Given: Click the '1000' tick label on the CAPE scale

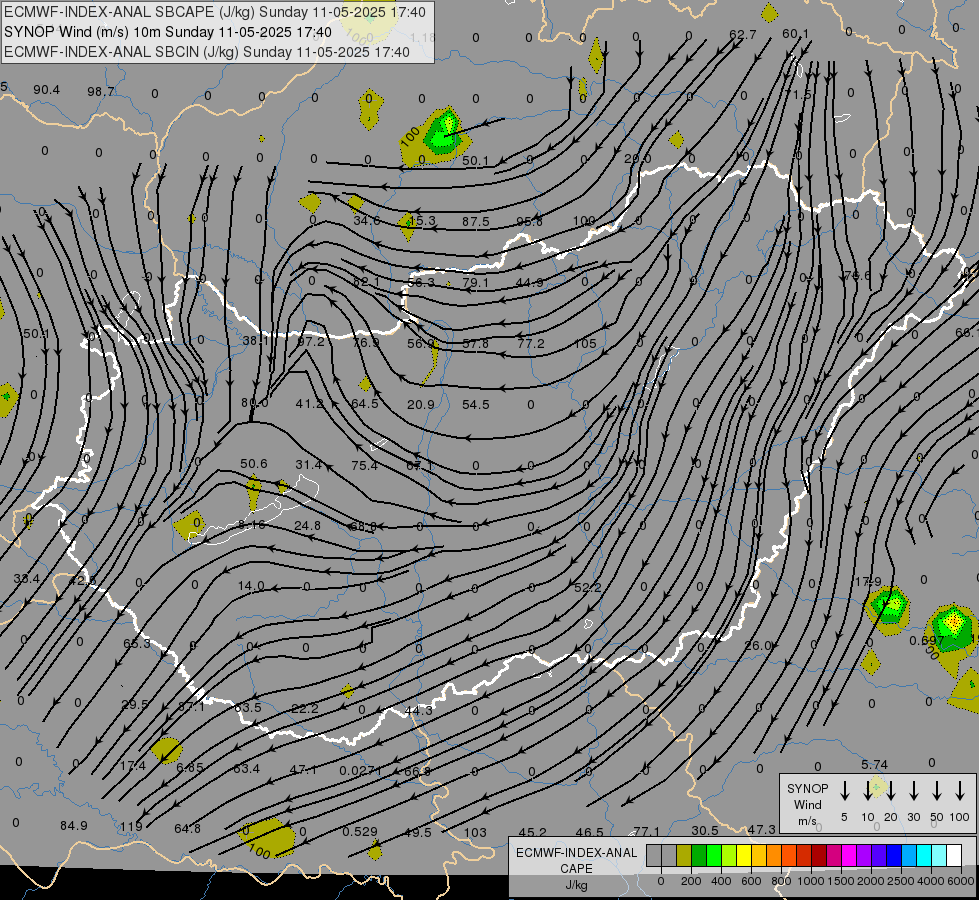Looking at the screenshot, I should (810, 881).
